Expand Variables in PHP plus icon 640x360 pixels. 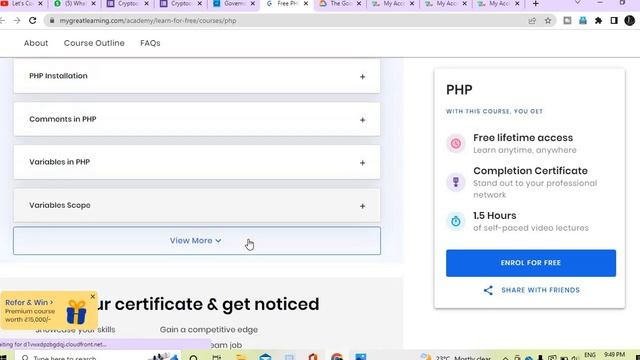362,163
